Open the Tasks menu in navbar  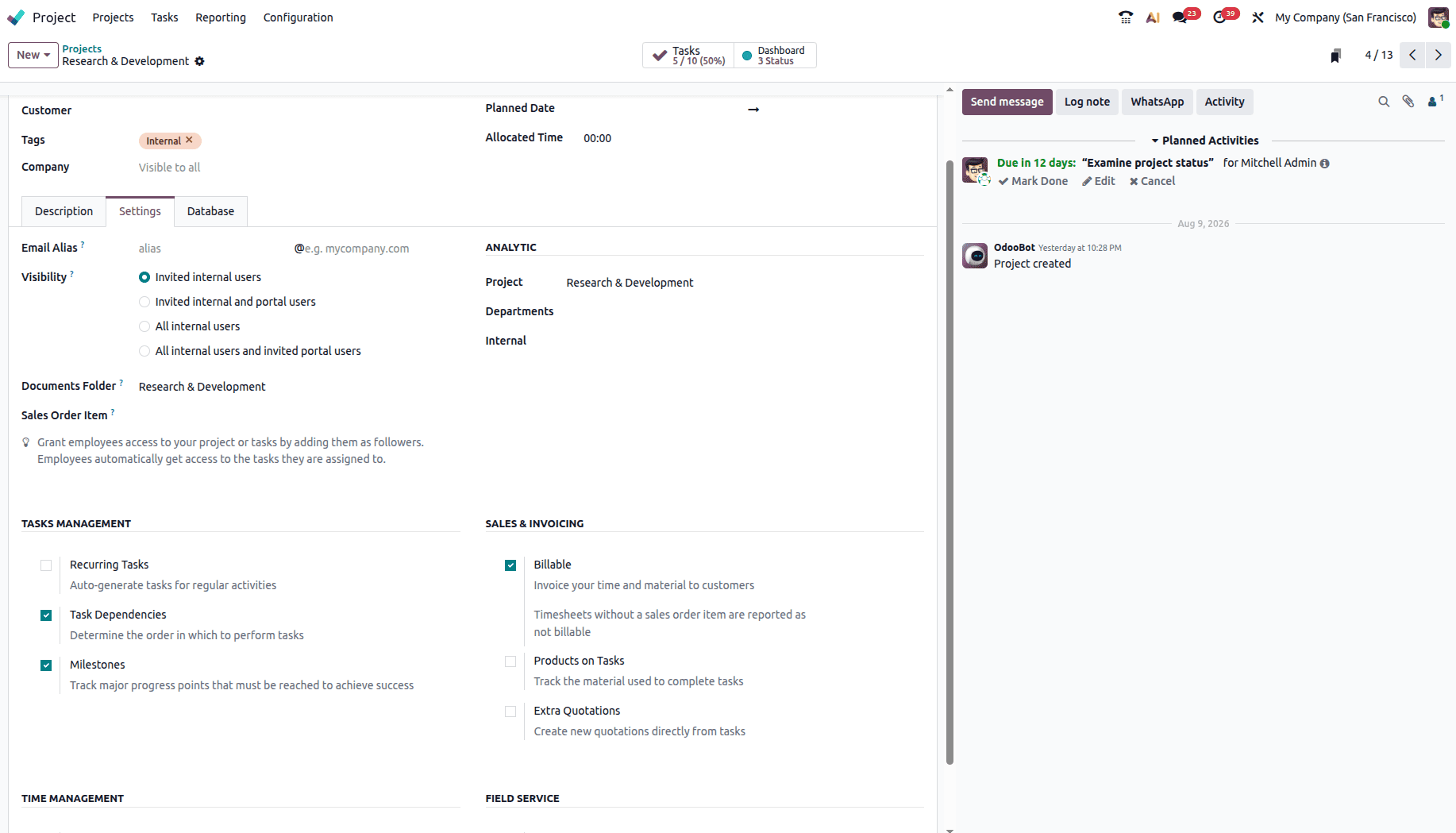164,17
